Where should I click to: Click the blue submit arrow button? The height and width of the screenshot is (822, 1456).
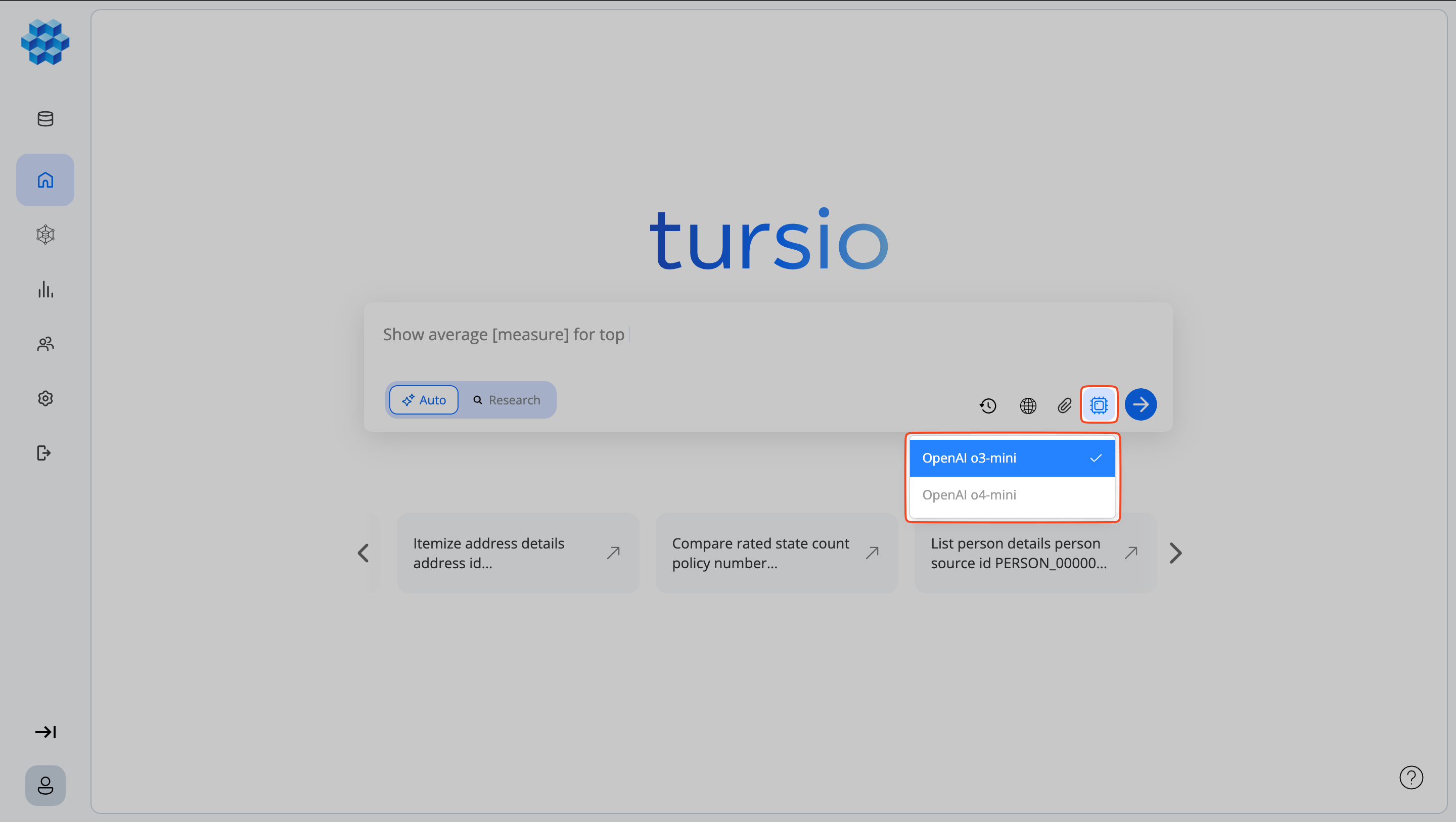click(1141, 404)
